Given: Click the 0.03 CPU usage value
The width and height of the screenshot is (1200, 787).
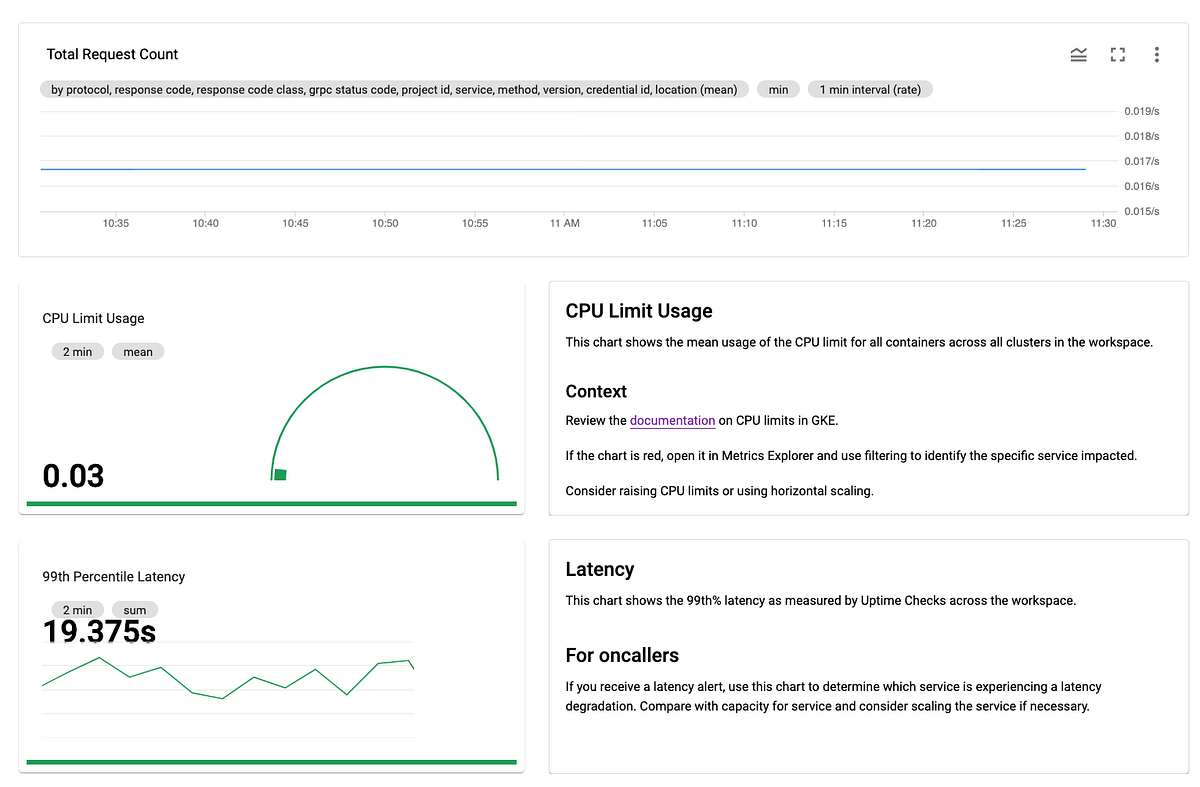Looking at the screenshot, I should [73, 476].
